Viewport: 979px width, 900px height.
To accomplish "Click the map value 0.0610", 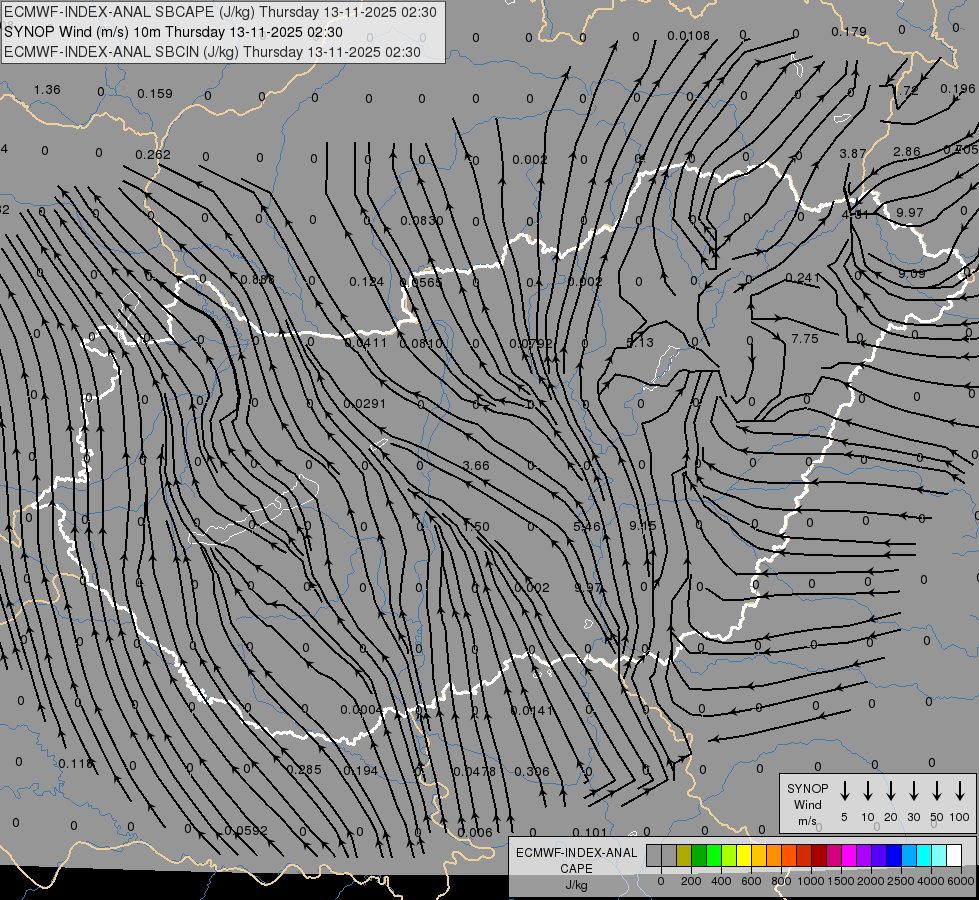I will click(x=421, y=344).
